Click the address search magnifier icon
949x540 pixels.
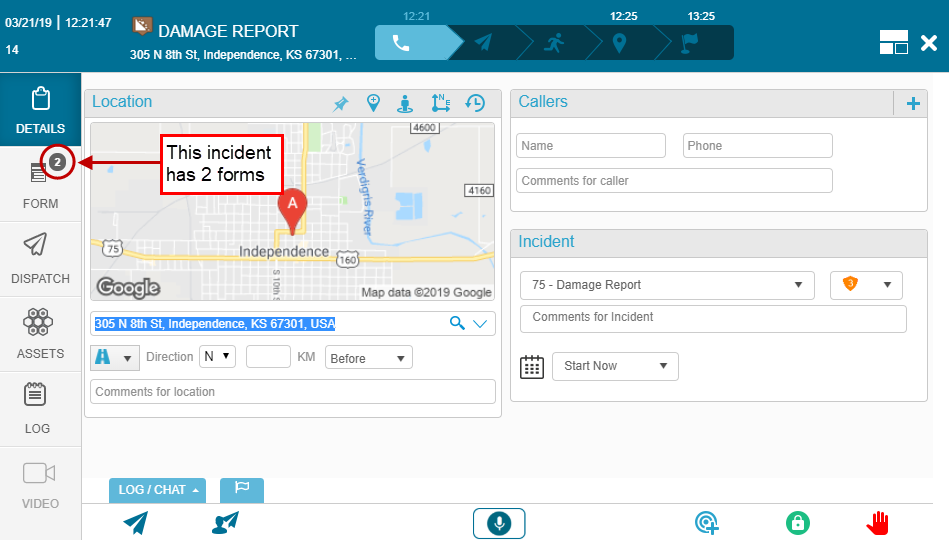click(x=457, y=323)
